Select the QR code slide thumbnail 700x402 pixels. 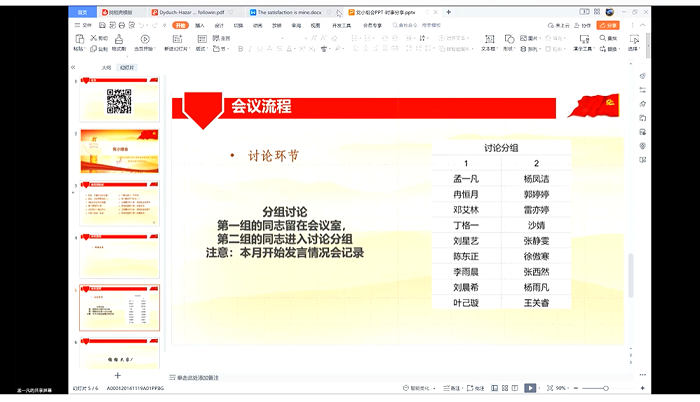click(119, 100)
